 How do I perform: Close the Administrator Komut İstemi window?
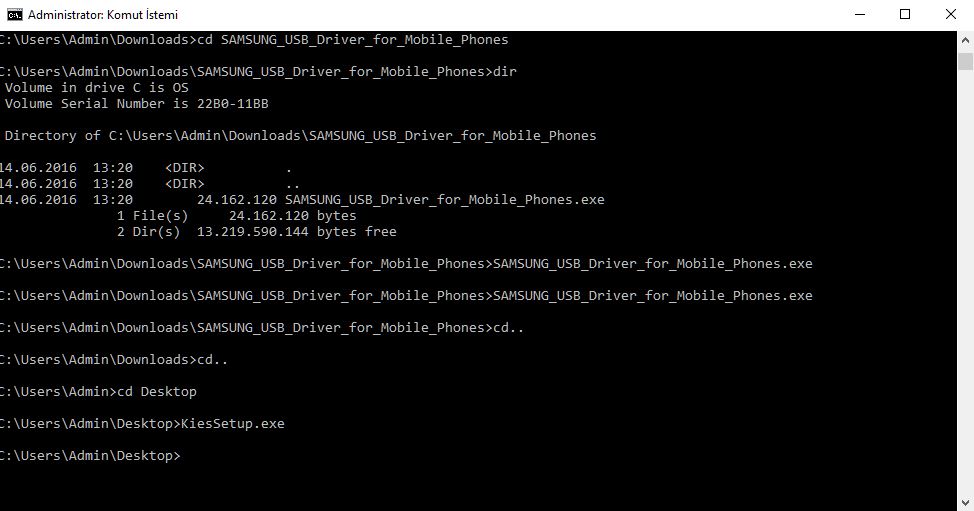[950, 14]
